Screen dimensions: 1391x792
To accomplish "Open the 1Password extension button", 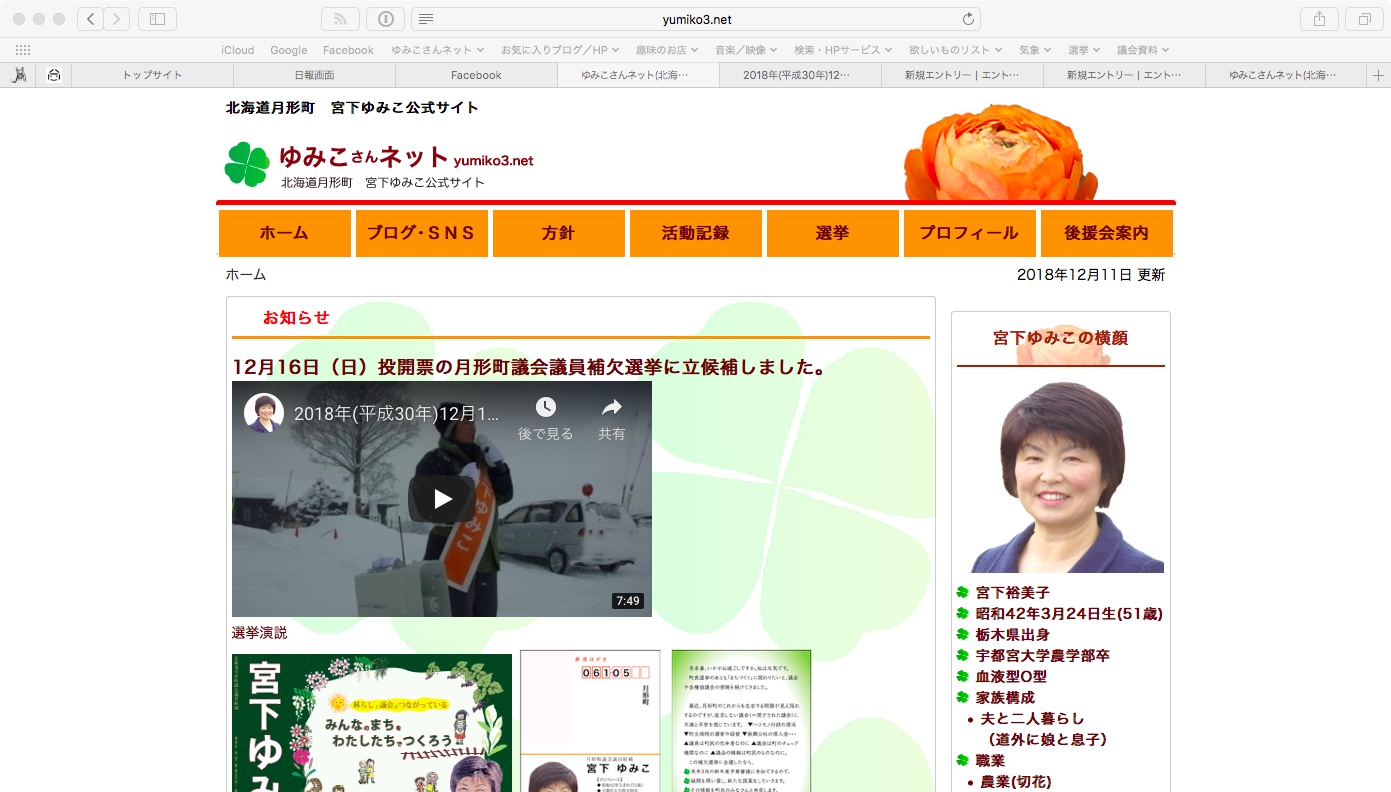I will coord(386,19).
